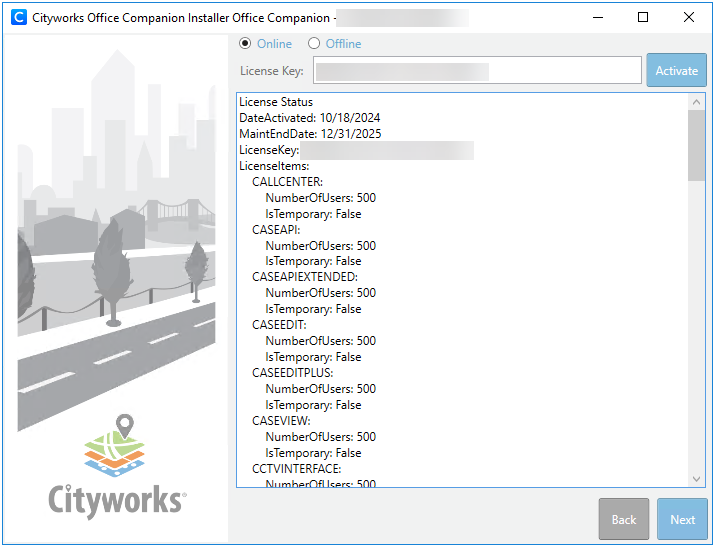Viewport: 714px width, 546px height.
Task: Click NumberOfUsers: 500 under CASEAPIEXTENDED
Action: (x=321, y=293)
